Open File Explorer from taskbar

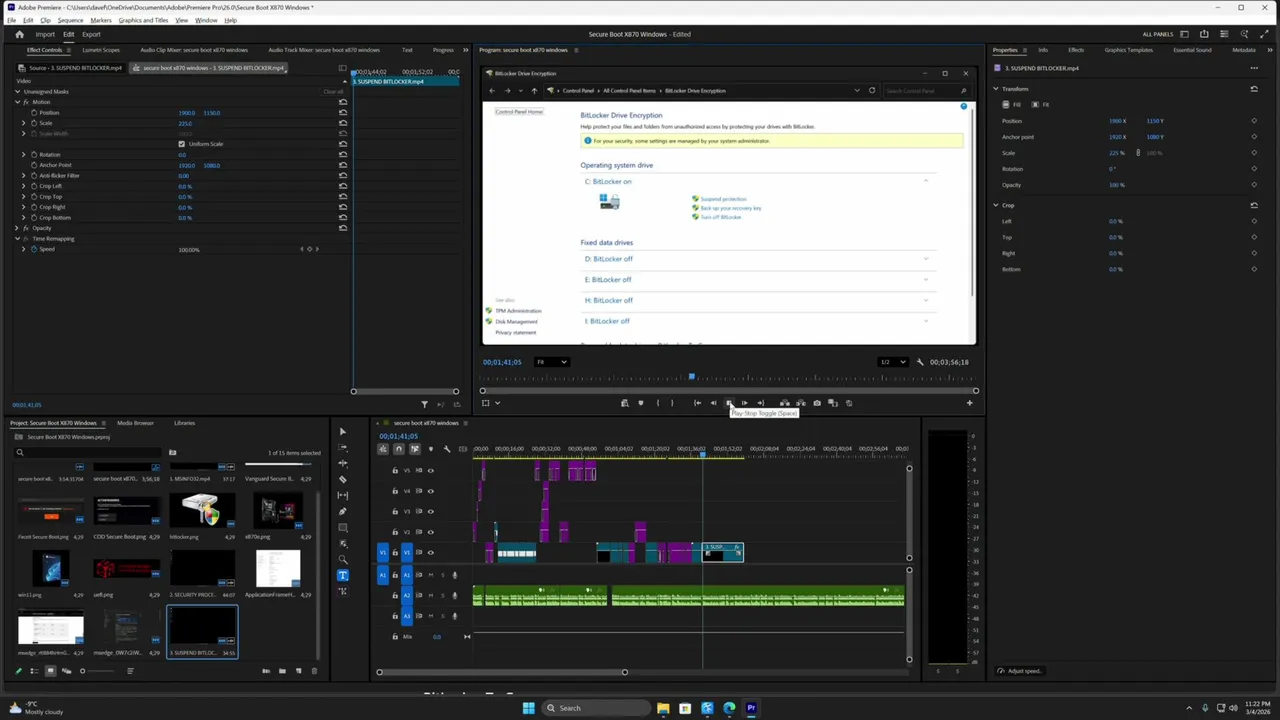pos(663,708)
